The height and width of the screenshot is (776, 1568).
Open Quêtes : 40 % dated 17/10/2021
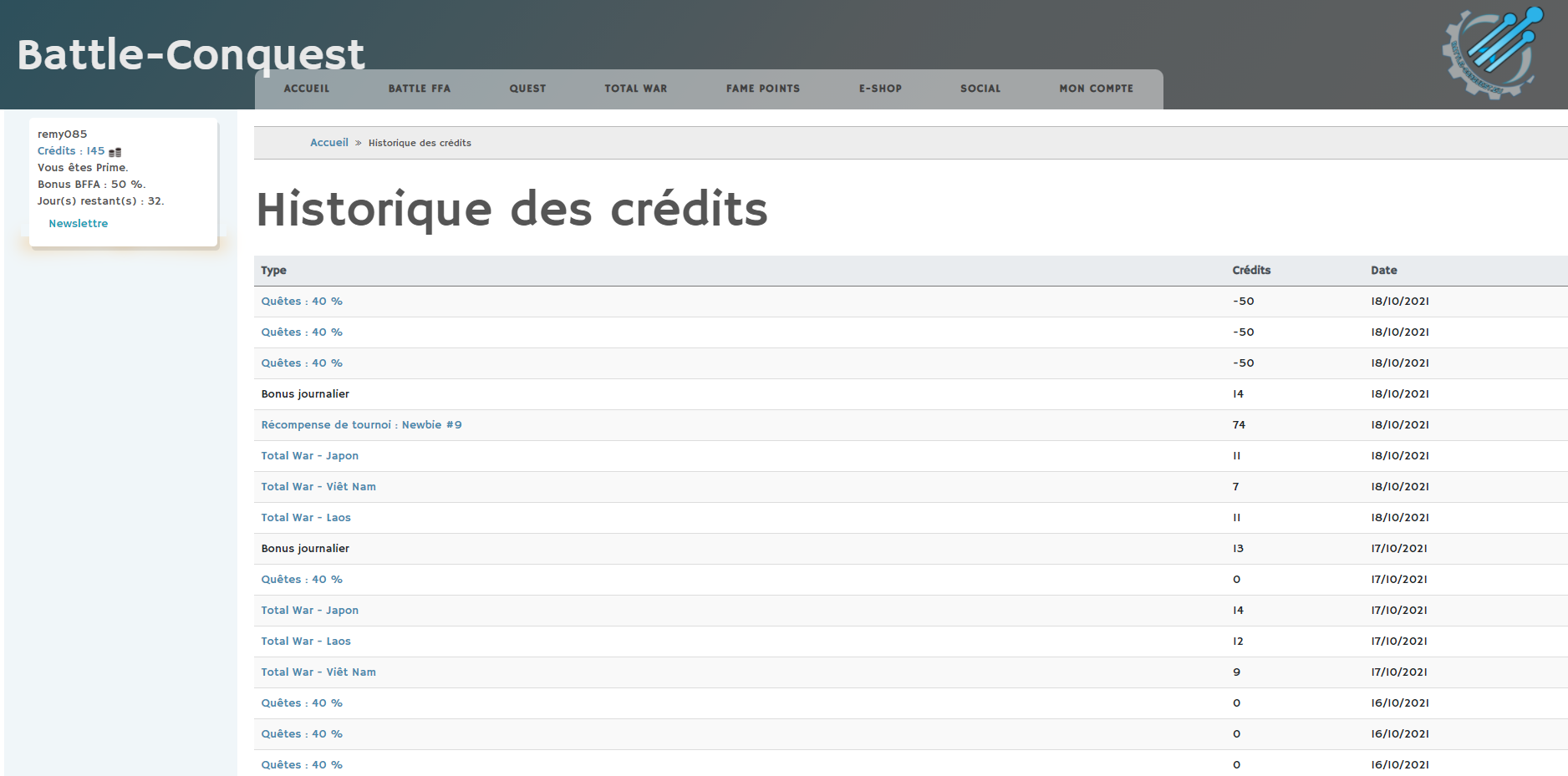(302, 580)
